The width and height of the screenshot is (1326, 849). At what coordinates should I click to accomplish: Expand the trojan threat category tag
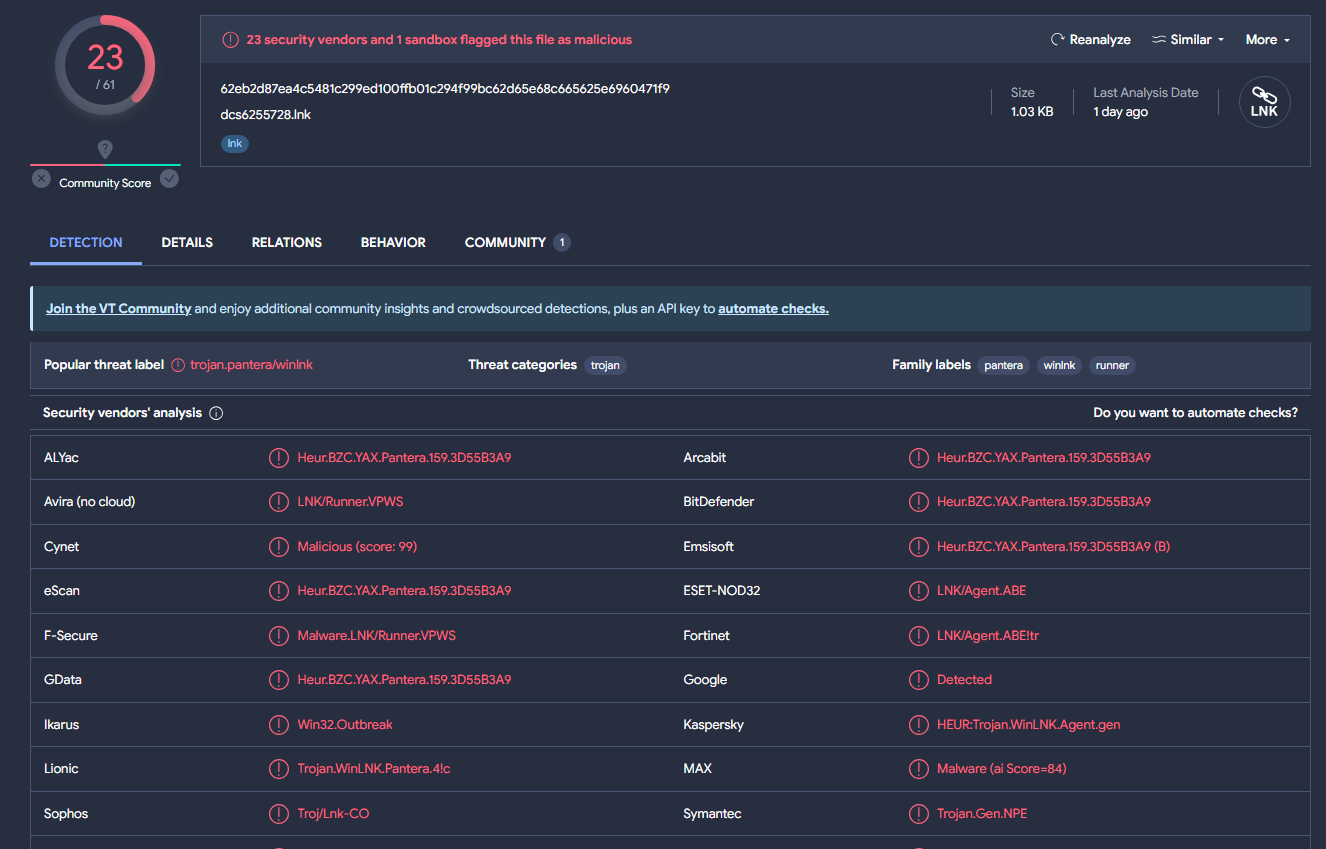(605, 365)
